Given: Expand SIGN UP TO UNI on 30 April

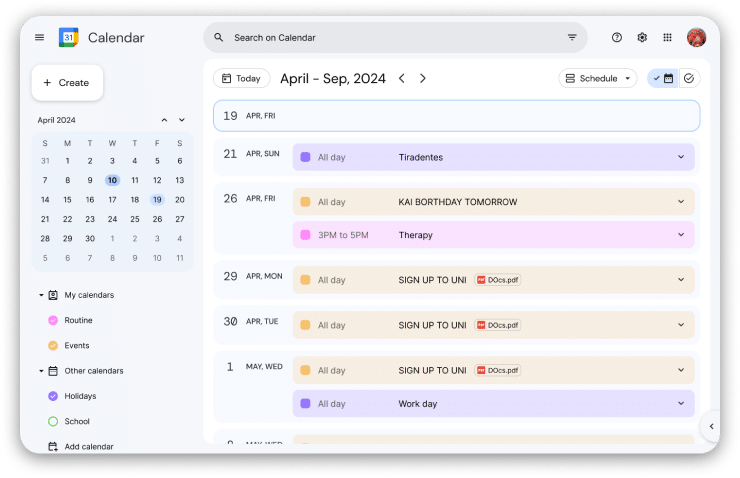Looking at the screenshot, I should [x=681, y=325].
